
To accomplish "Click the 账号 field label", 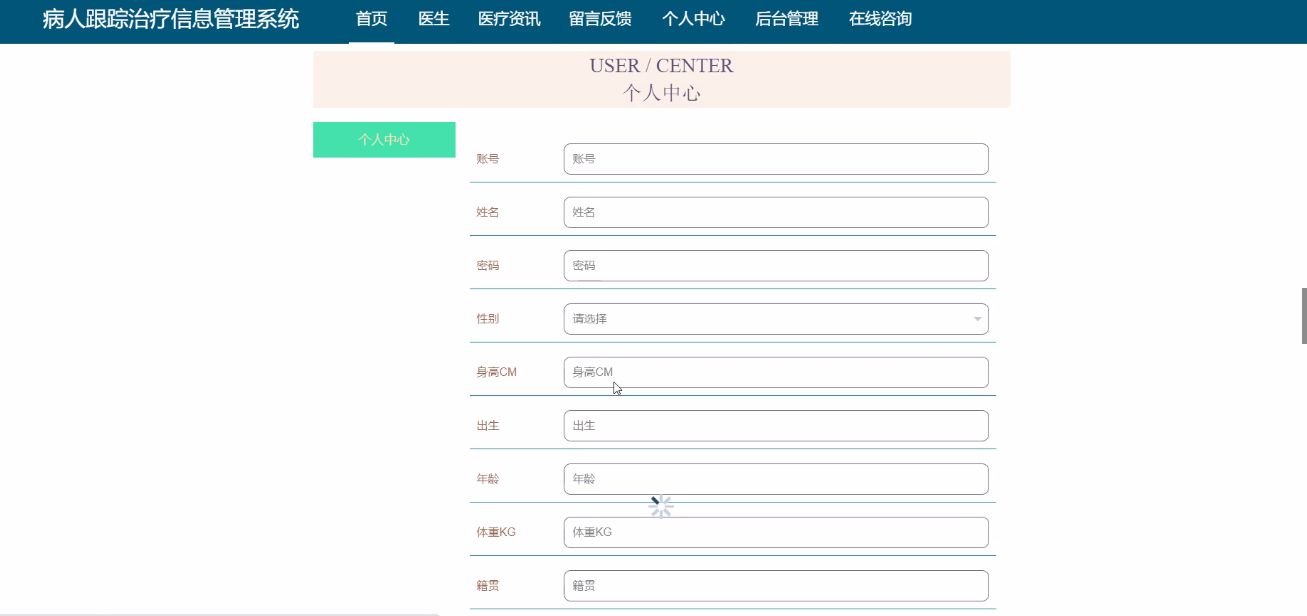I will [487, 159].
